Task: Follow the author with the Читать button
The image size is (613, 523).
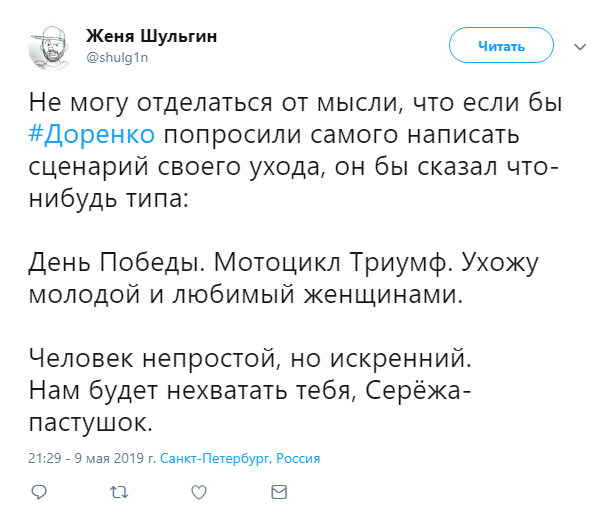Action: [501, 45]
